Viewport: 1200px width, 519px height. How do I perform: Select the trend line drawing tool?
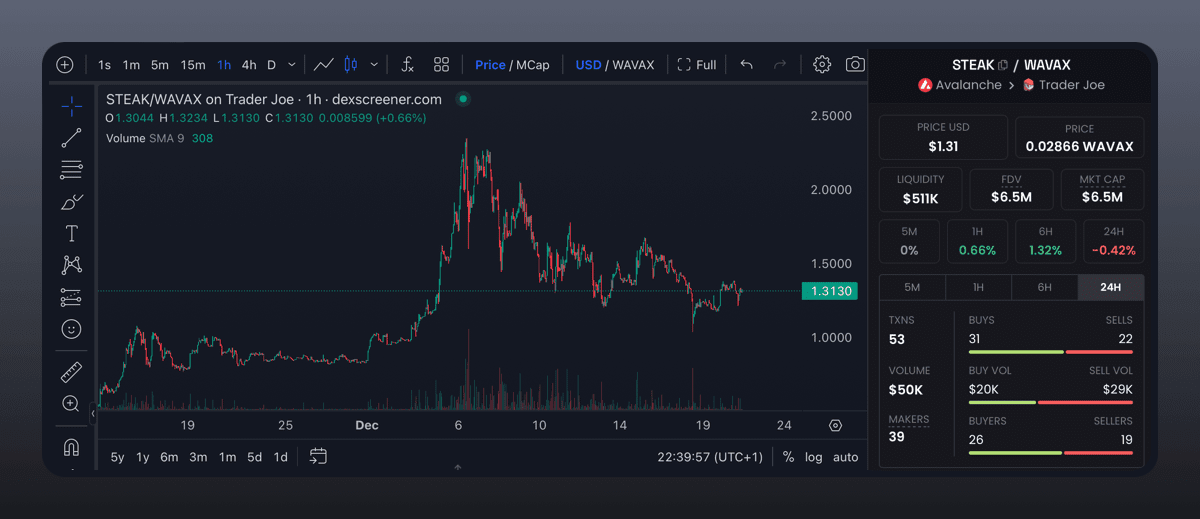tap(71, 138)
